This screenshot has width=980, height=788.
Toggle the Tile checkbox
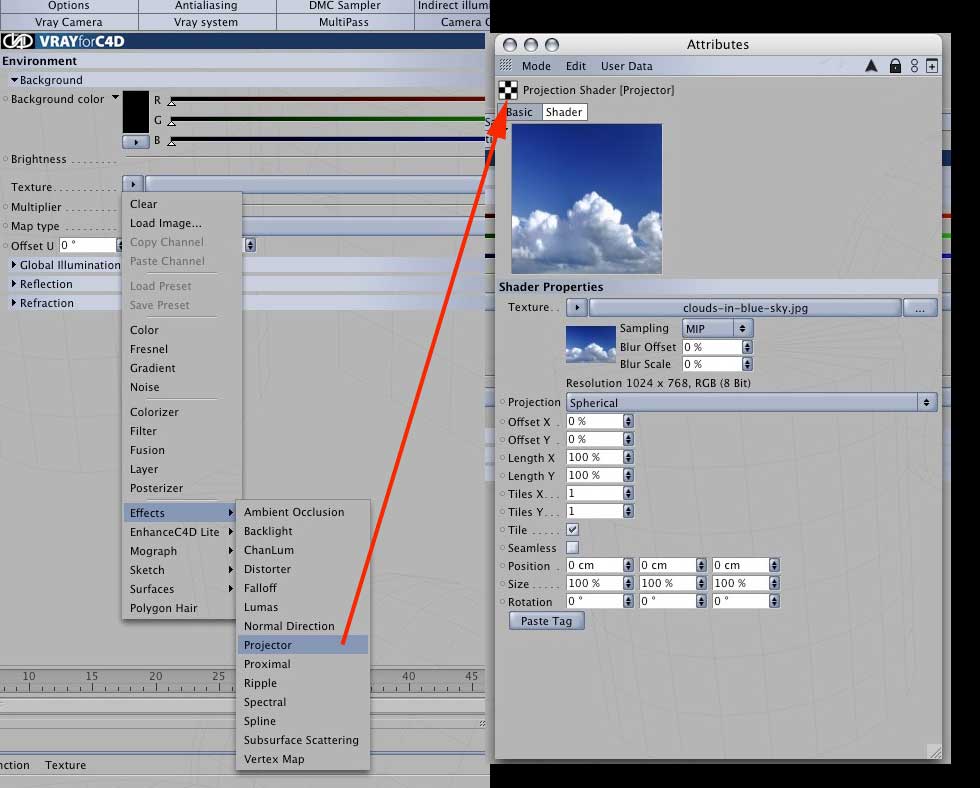pyautogui.click(x=572, y=529)
